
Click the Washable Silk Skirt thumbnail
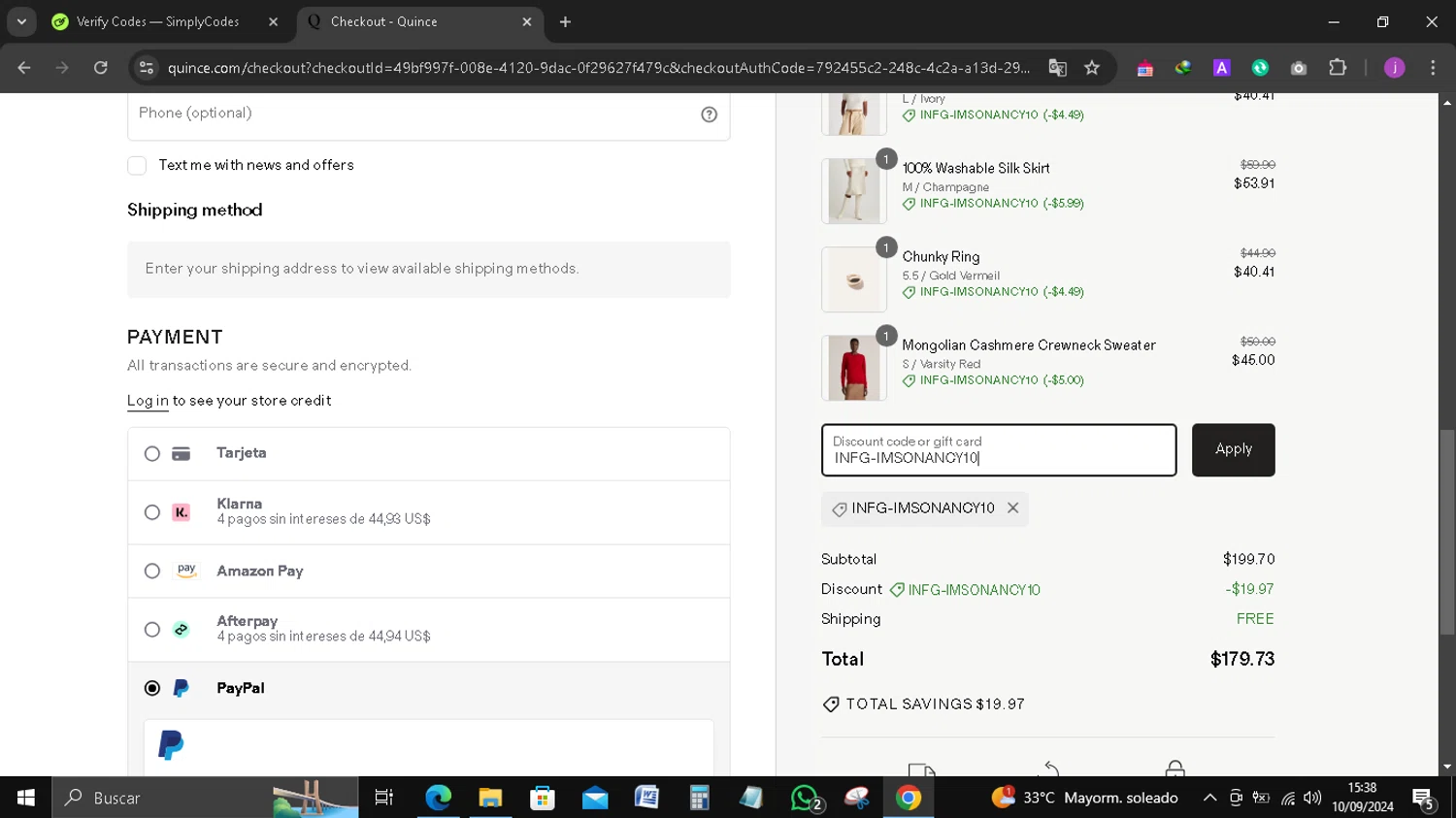coord(854,191)
